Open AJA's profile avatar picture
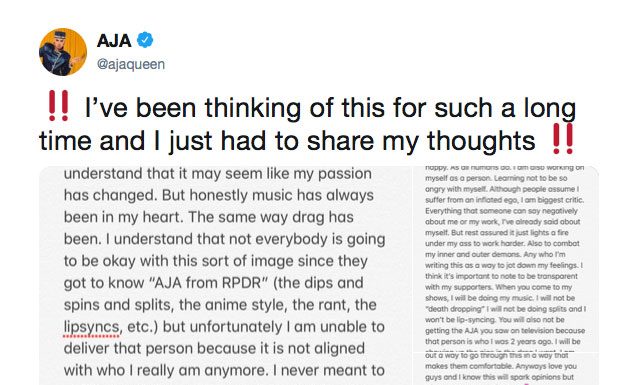The width and height of the screenshot is (637, 385). tap(63, 52)
